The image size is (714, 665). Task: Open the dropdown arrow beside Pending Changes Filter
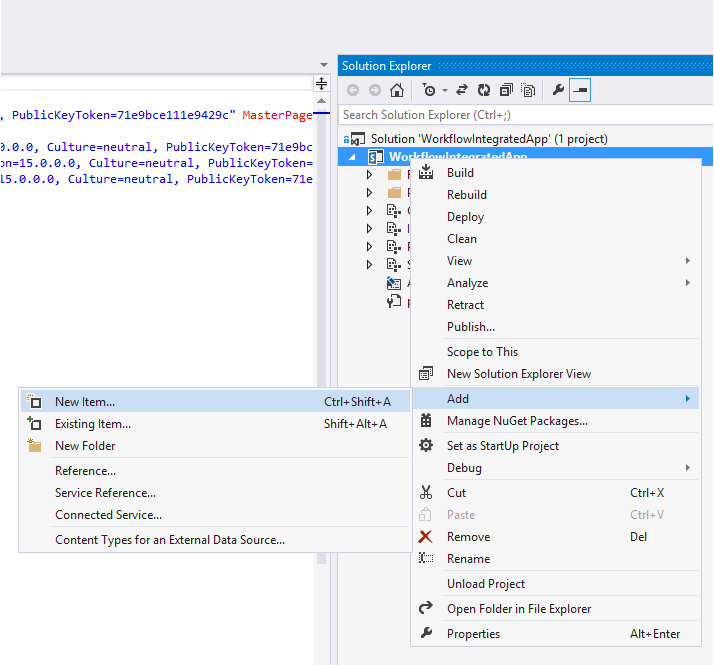[x=445, y=90]
